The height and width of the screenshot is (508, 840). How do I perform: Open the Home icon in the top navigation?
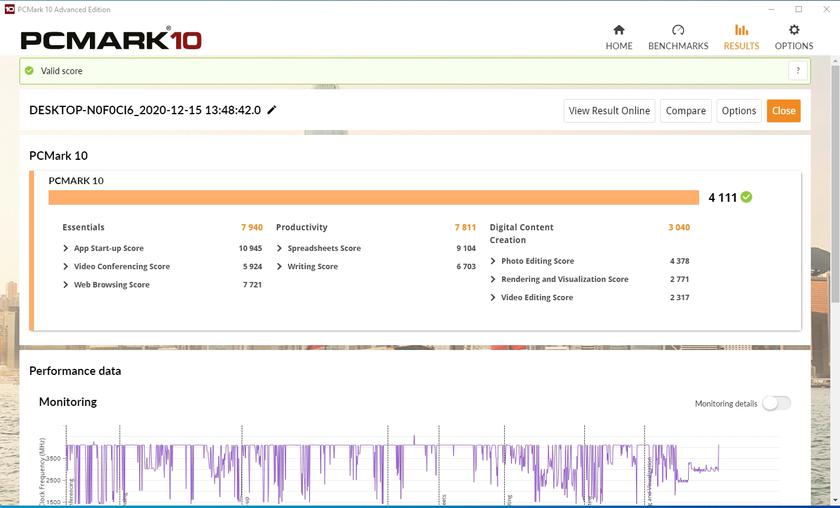click(619, 30)
